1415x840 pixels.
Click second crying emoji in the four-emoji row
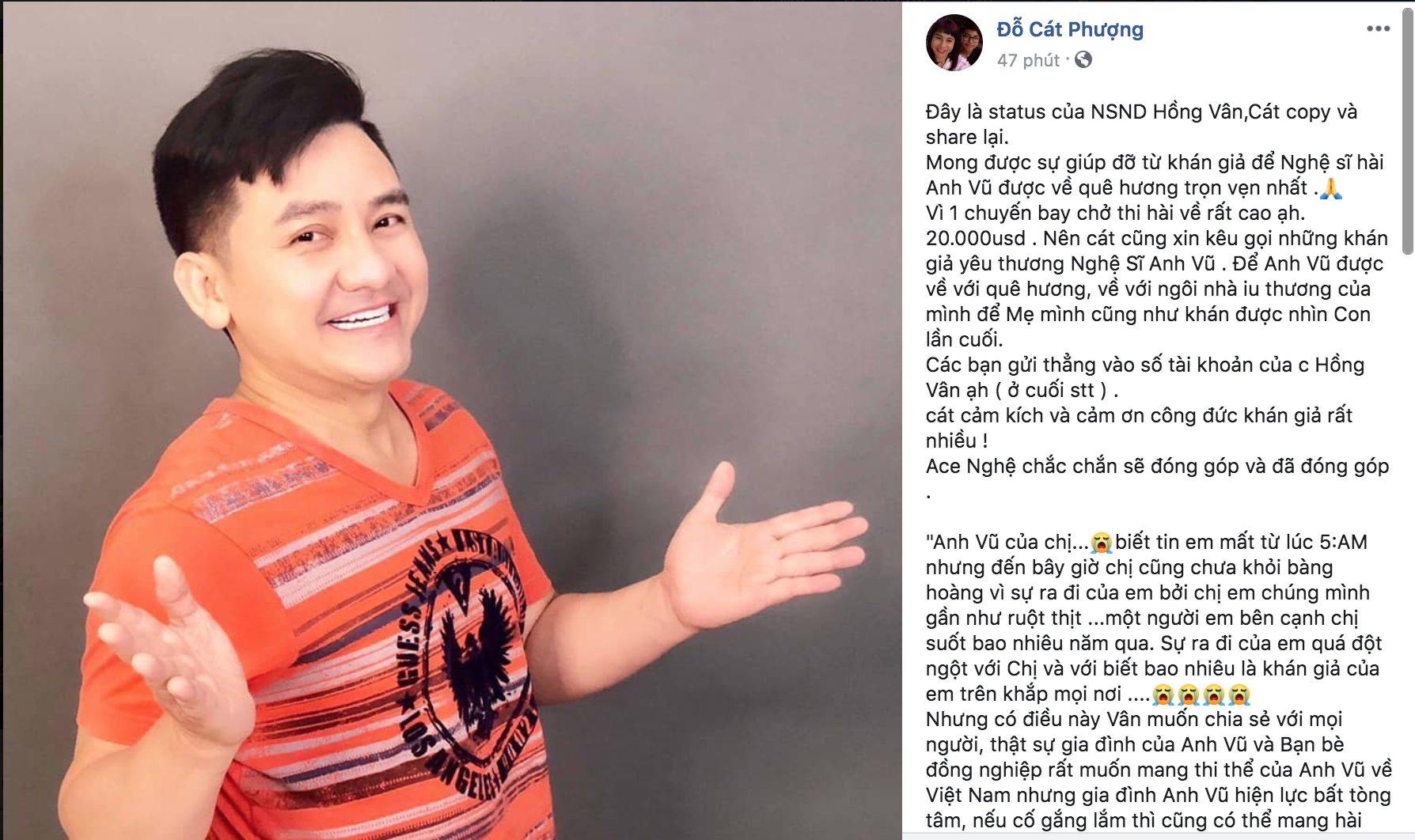[1188, 694]
